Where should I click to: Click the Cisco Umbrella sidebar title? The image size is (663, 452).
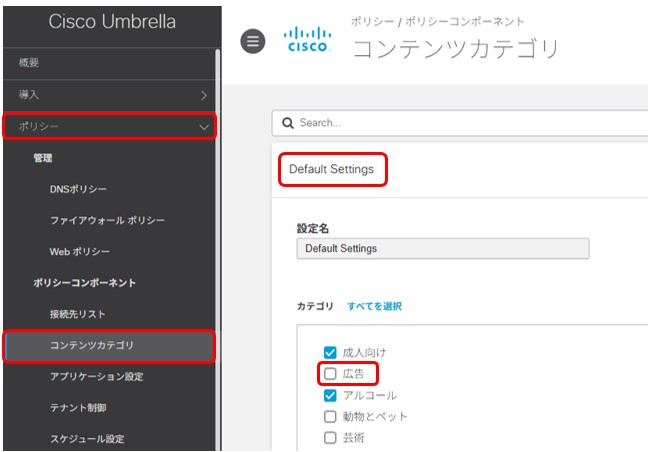pyautogui.click(x=112, y=22)
